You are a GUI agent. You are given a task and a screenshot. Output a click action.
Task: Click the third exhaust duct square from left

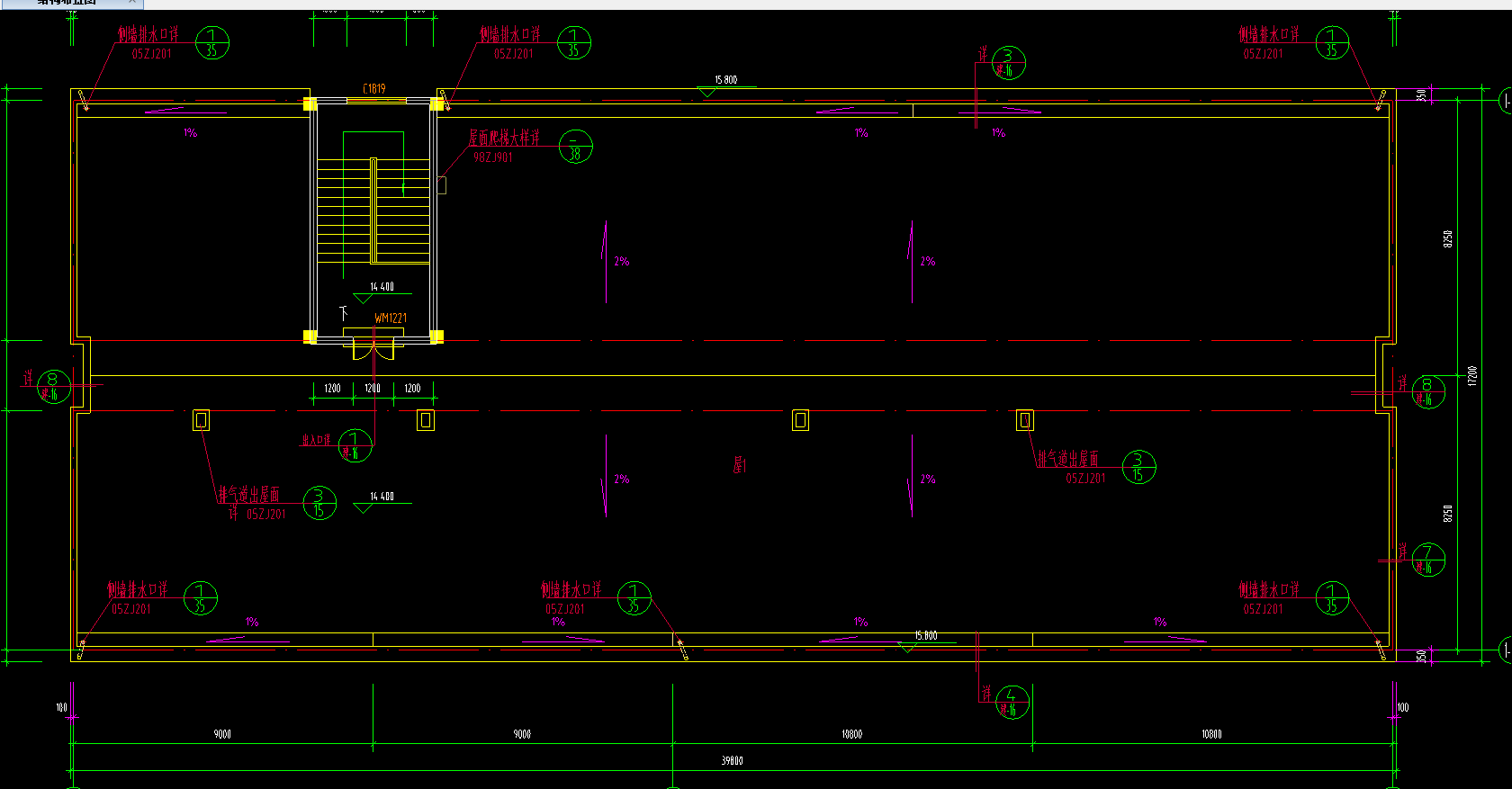[x=800, y=420]
